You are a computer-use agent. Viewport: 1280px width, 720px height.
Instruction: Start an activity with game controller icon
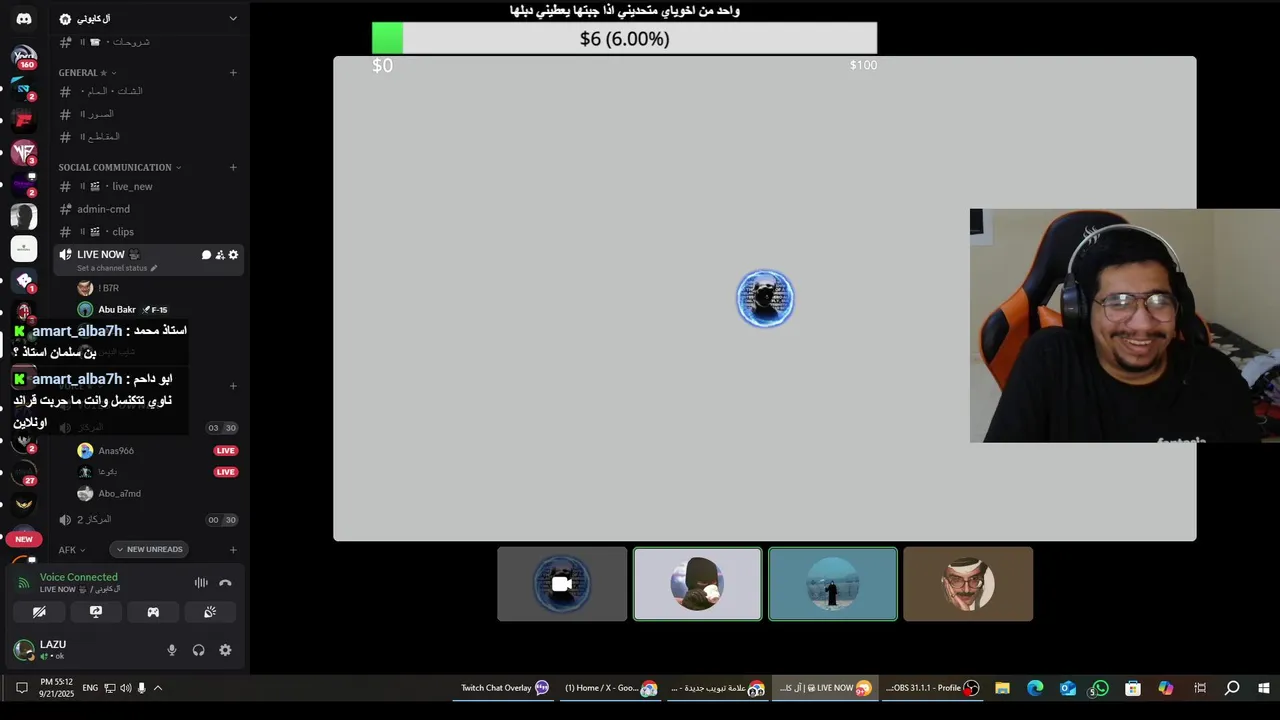[x=153, y=612]
